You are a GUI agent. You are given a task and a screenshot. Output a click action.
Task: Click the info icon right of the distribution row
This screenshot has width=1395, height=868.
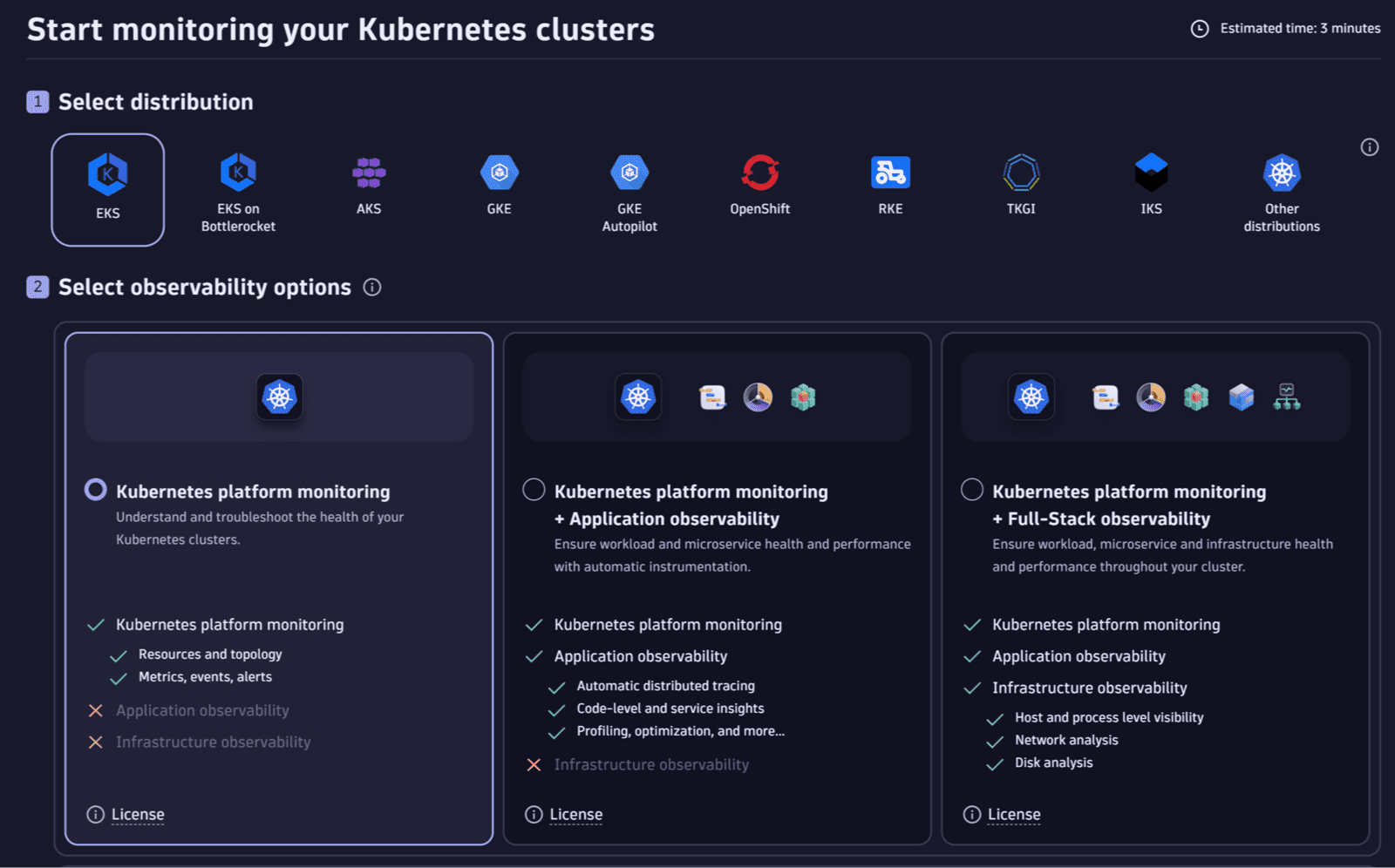1369,147
